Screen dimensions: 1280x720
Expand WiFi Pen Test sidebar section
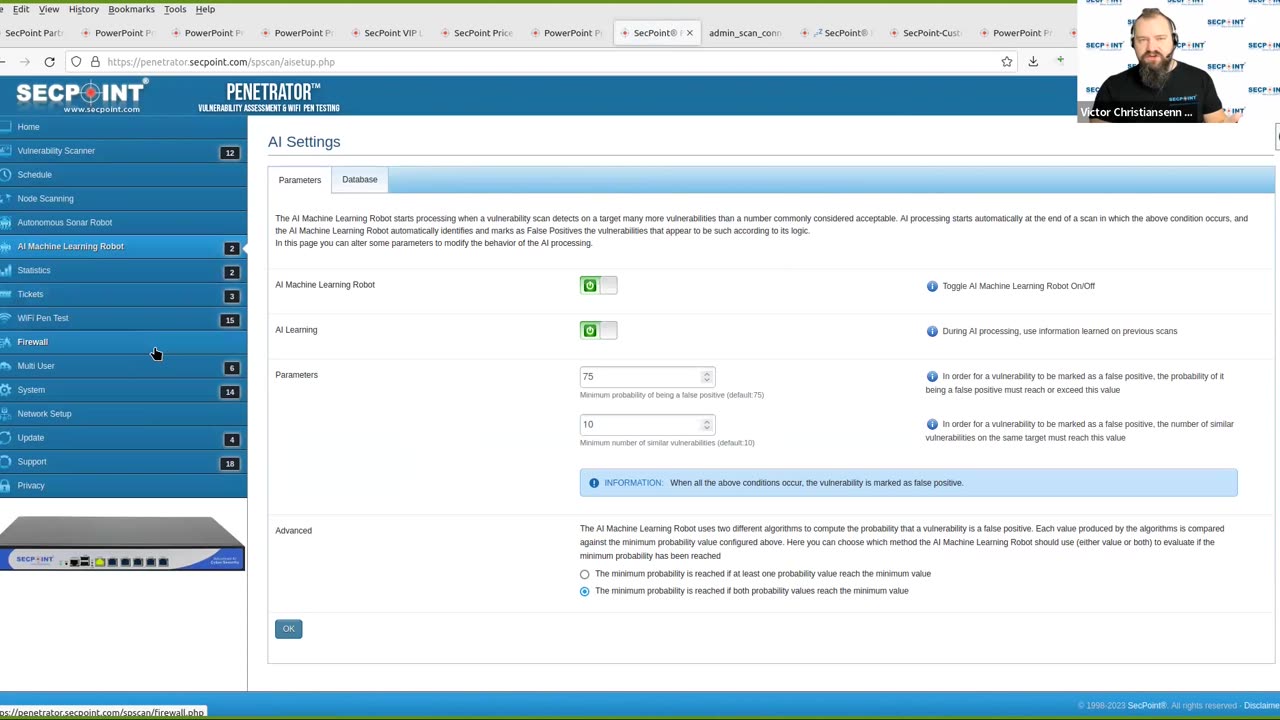123,319
